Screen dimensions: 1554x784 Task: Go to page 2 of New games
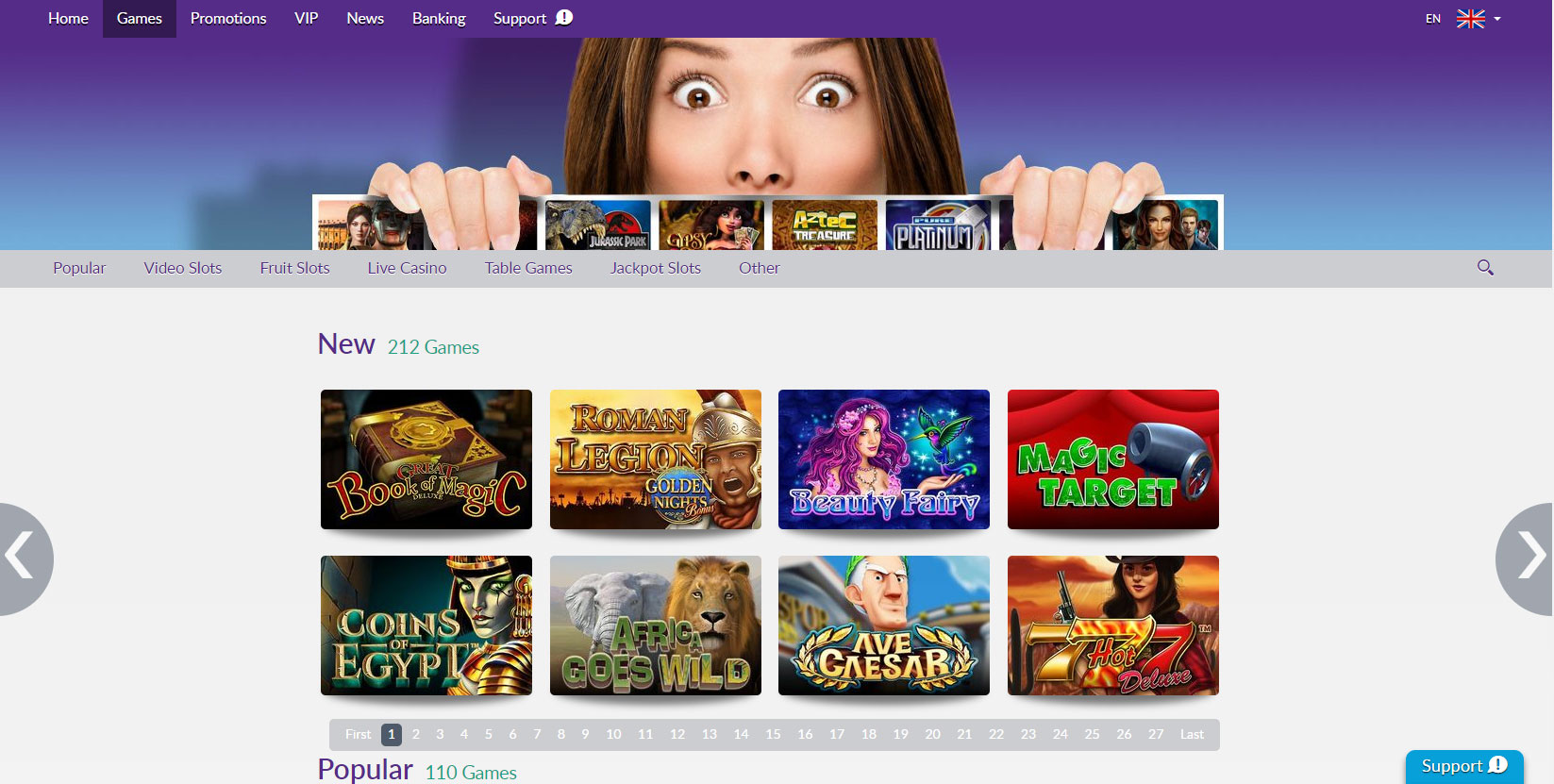(415, 734)
